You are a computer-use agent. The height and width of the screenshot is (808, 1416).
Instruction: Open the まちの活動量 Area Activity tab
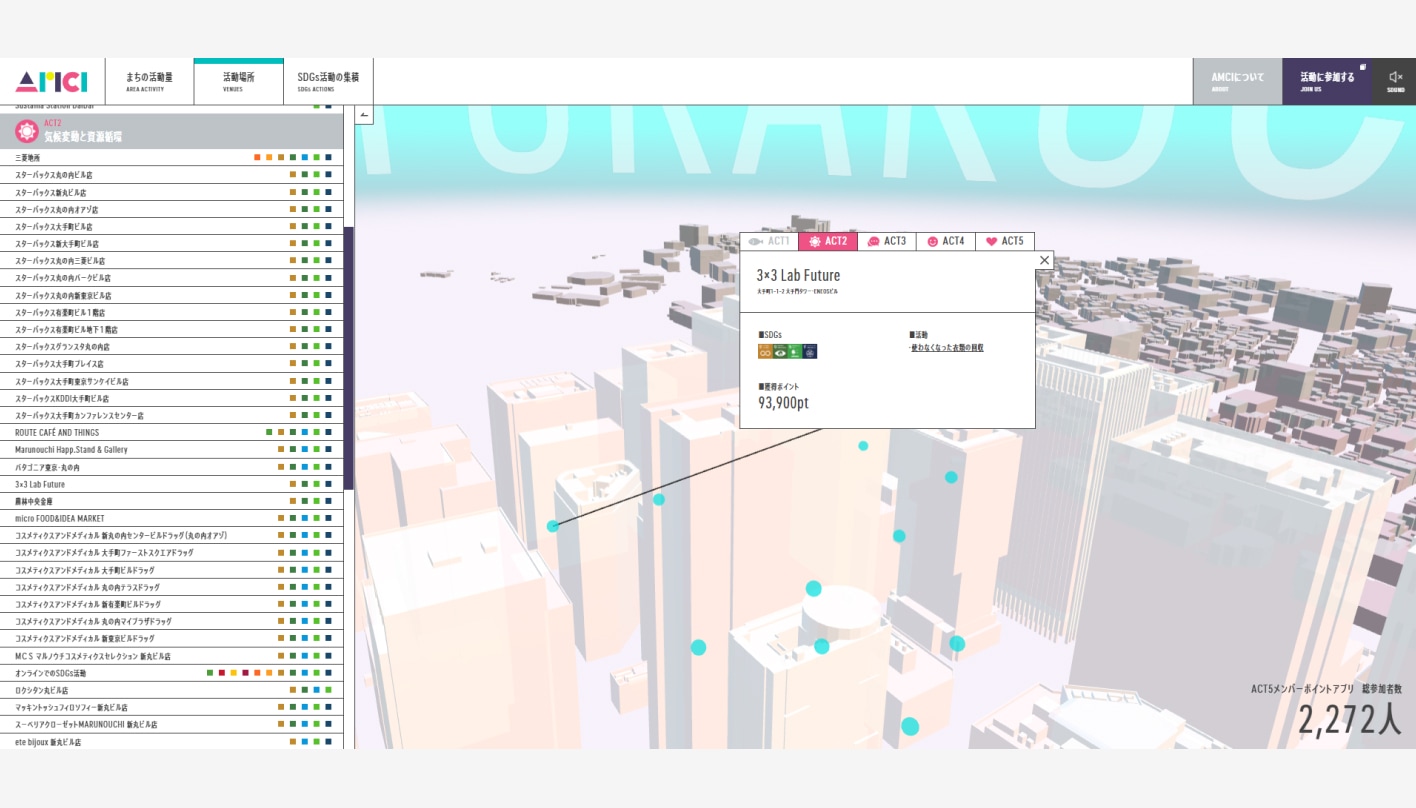tap(149, 81)
